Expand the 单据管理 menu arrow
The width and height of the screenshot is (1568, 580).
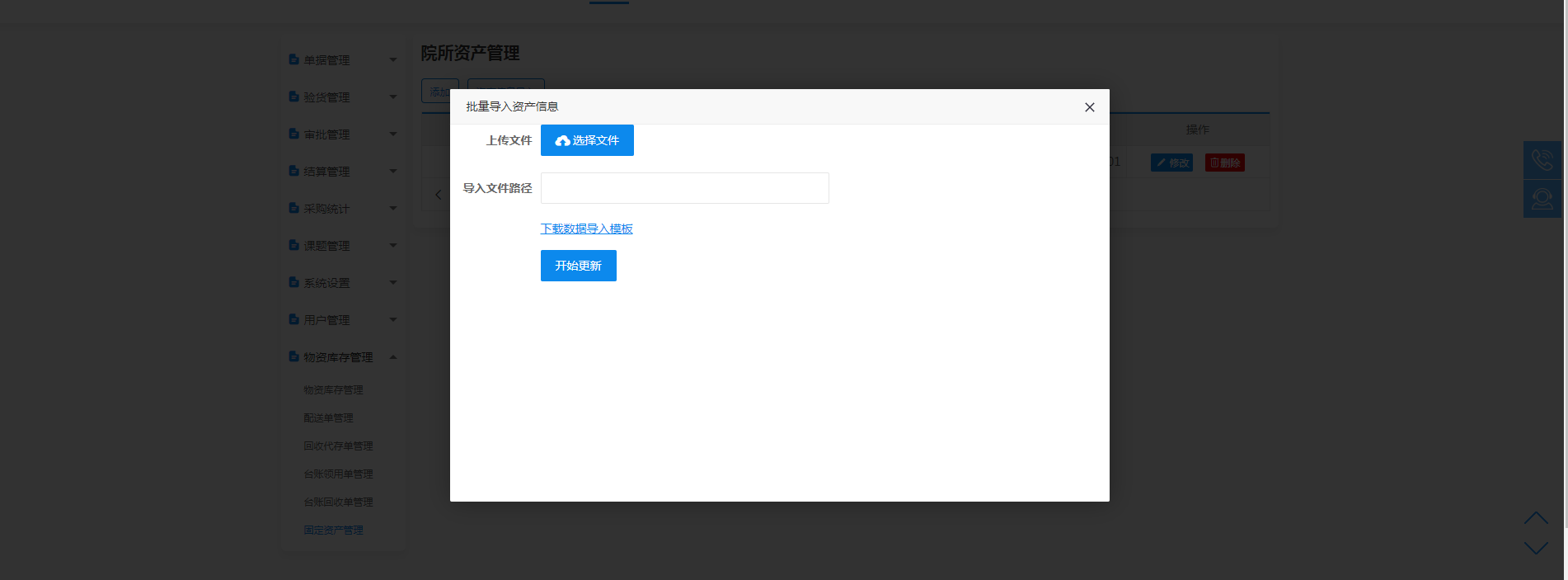coord(393,60)
